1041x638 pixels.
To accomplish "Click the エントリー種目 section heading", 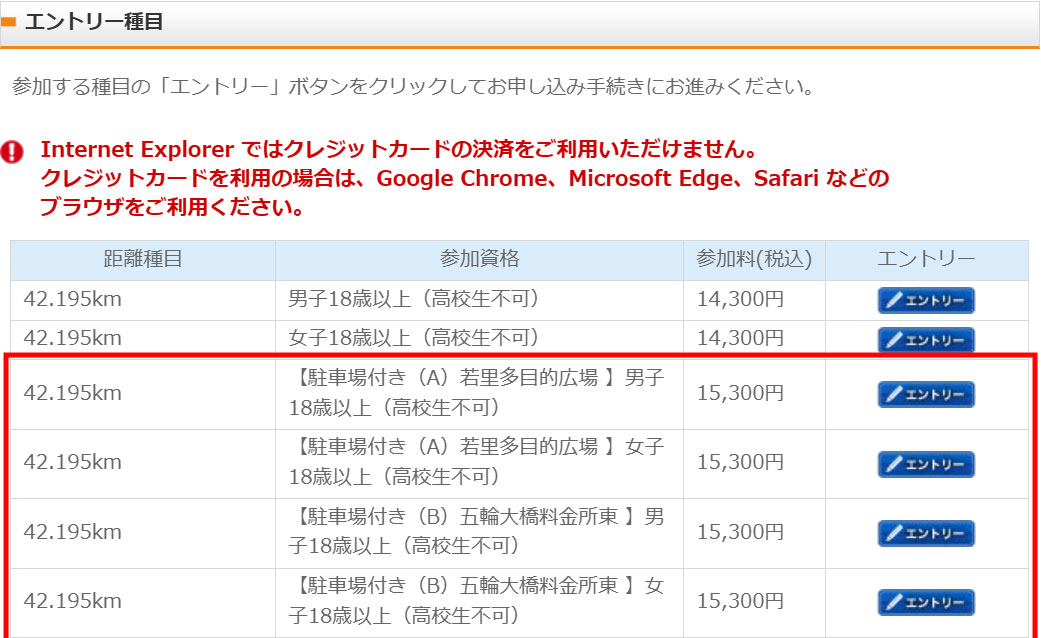I will 94,22.
